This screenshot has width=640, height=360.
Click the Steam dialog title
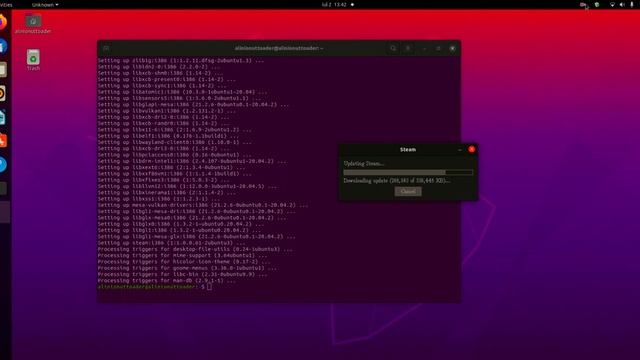click(408, 149)
